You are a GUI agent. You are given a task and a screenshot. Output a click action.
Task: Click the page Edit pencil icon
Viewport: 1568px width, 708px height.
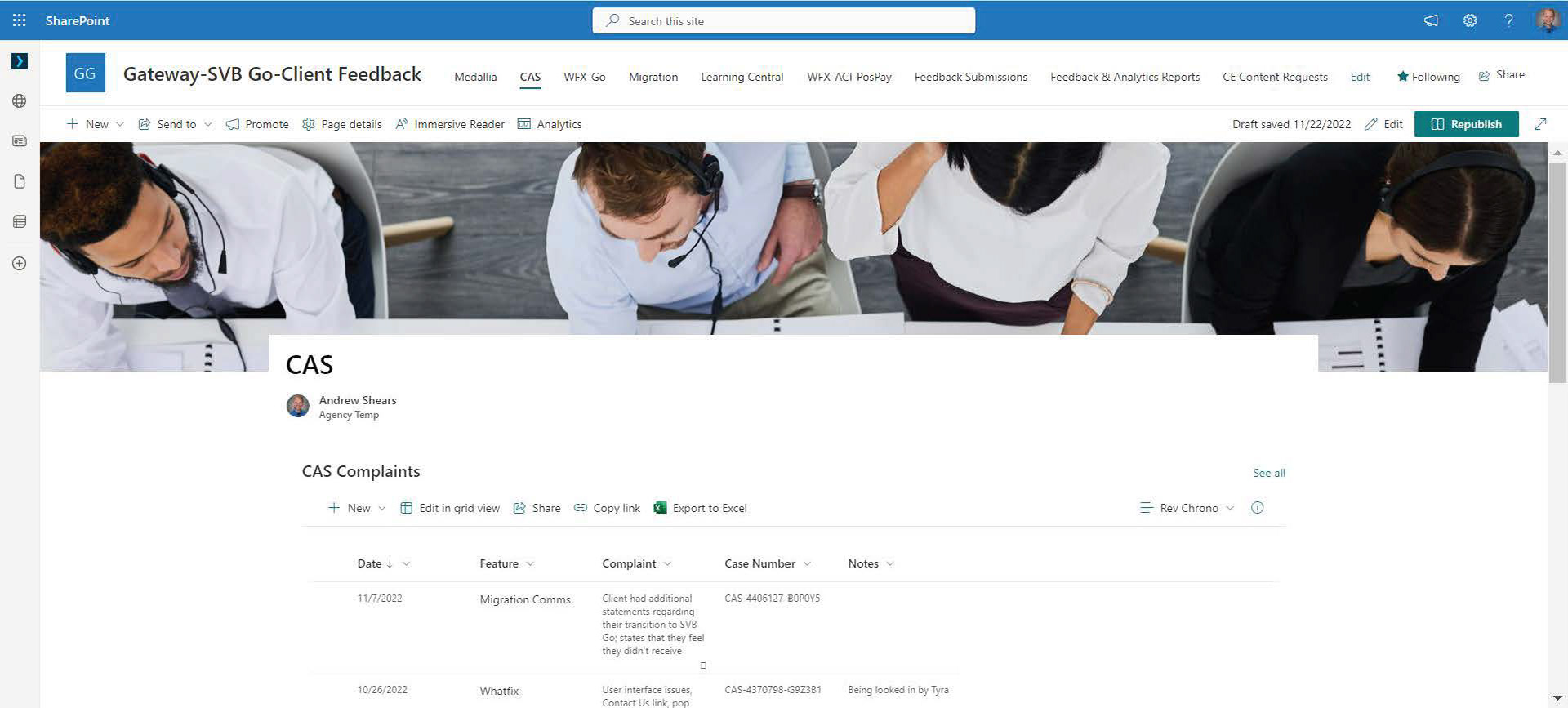(1370, 124)
